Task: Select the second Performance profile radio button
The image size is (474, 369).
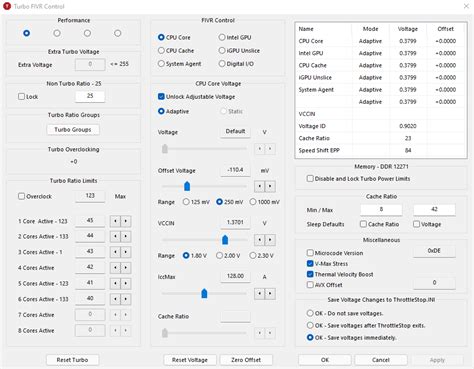Action: (57, 33)
